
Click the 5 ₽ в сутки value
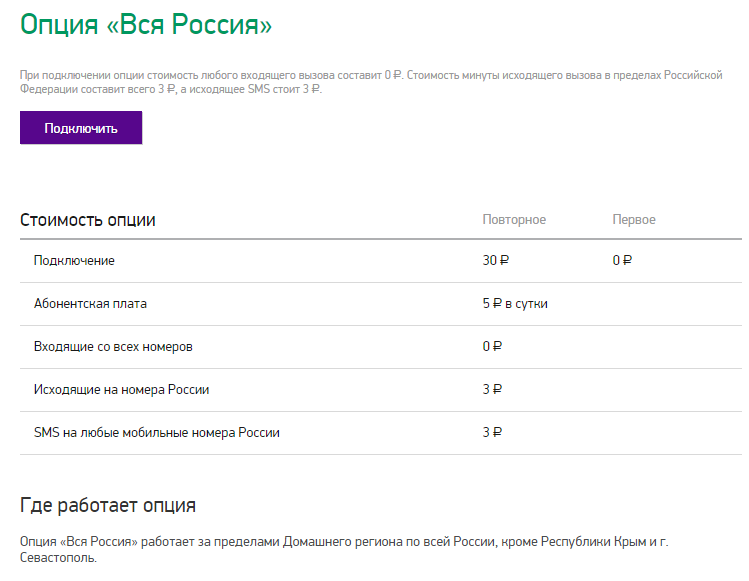coord(515,304)
